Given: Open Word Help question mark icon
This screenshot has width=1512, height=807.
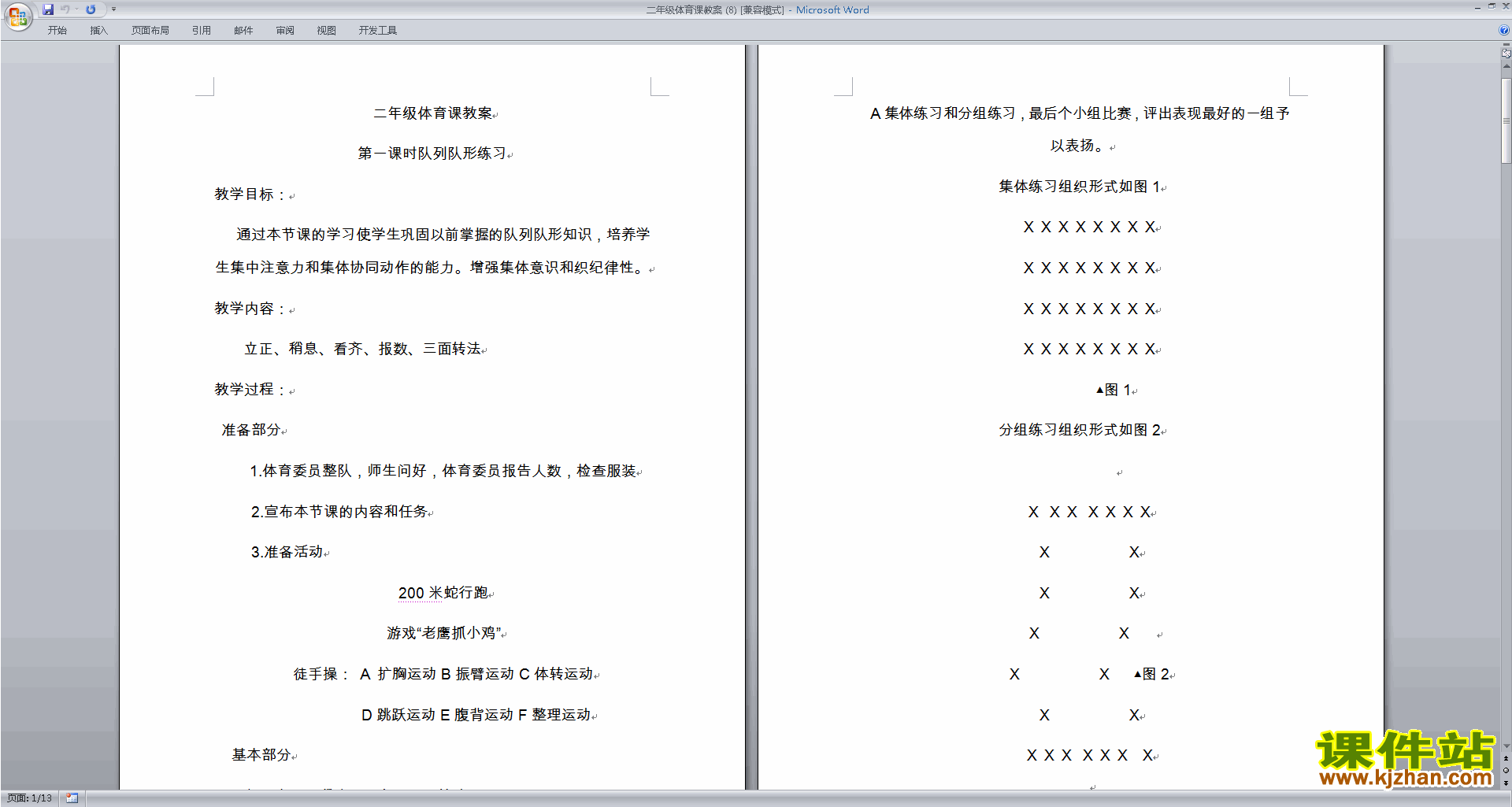Looking at the screenshot, I should 1504,30.
